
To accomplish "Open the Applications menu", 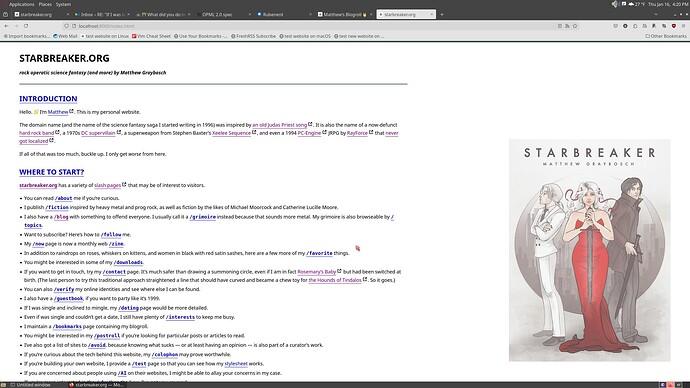I will [x=22, y=4].
